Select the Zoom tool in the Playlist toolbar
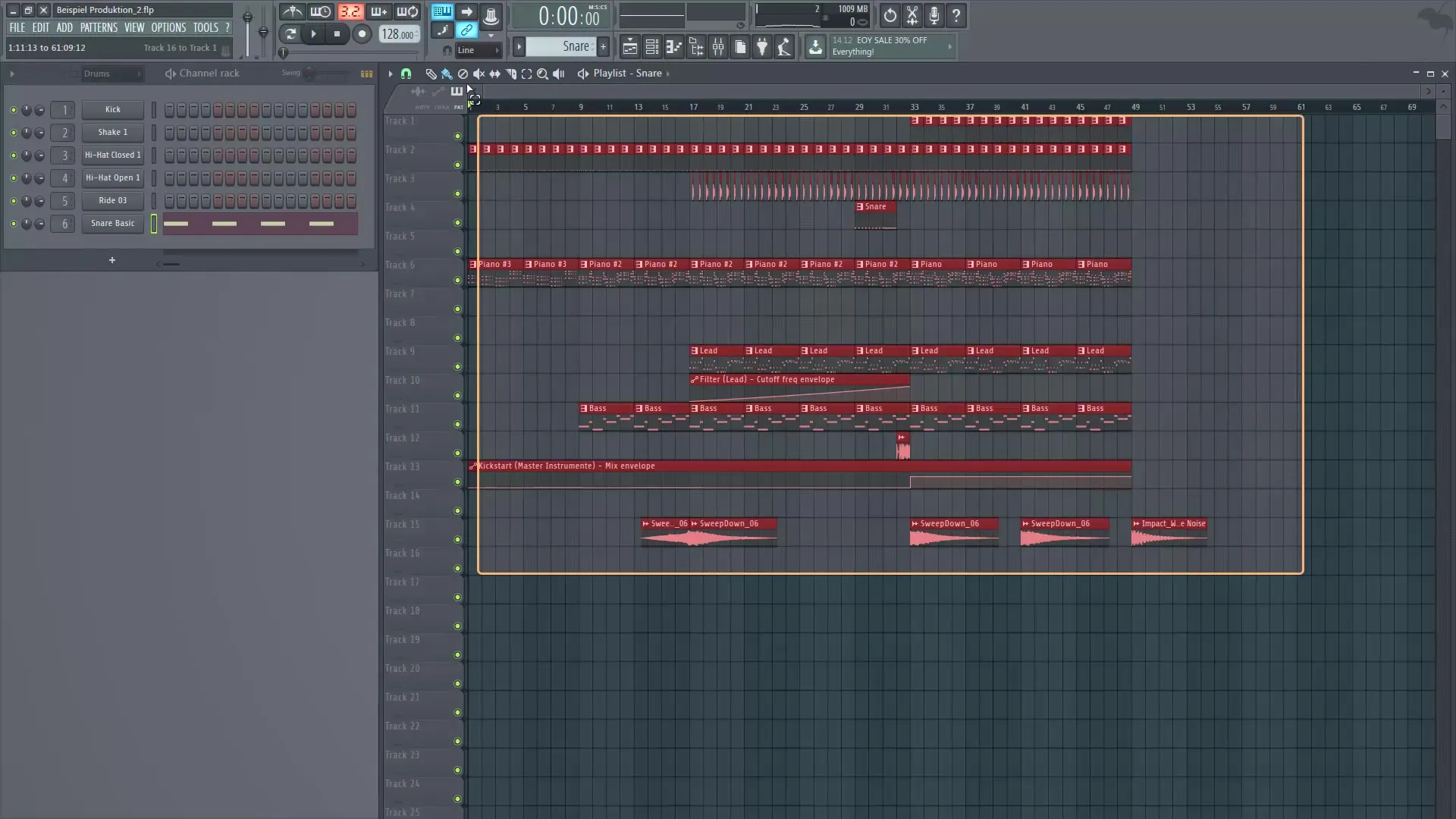Image resolution: width=1456 pixels, height=819 pixels. point(543,74)
